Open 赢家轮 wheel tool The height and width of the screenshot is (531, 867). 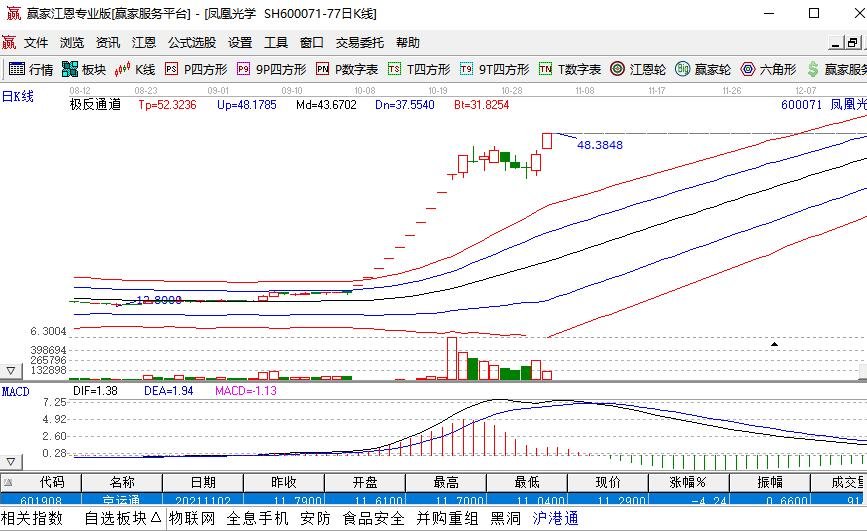click(x=703, y=69)
